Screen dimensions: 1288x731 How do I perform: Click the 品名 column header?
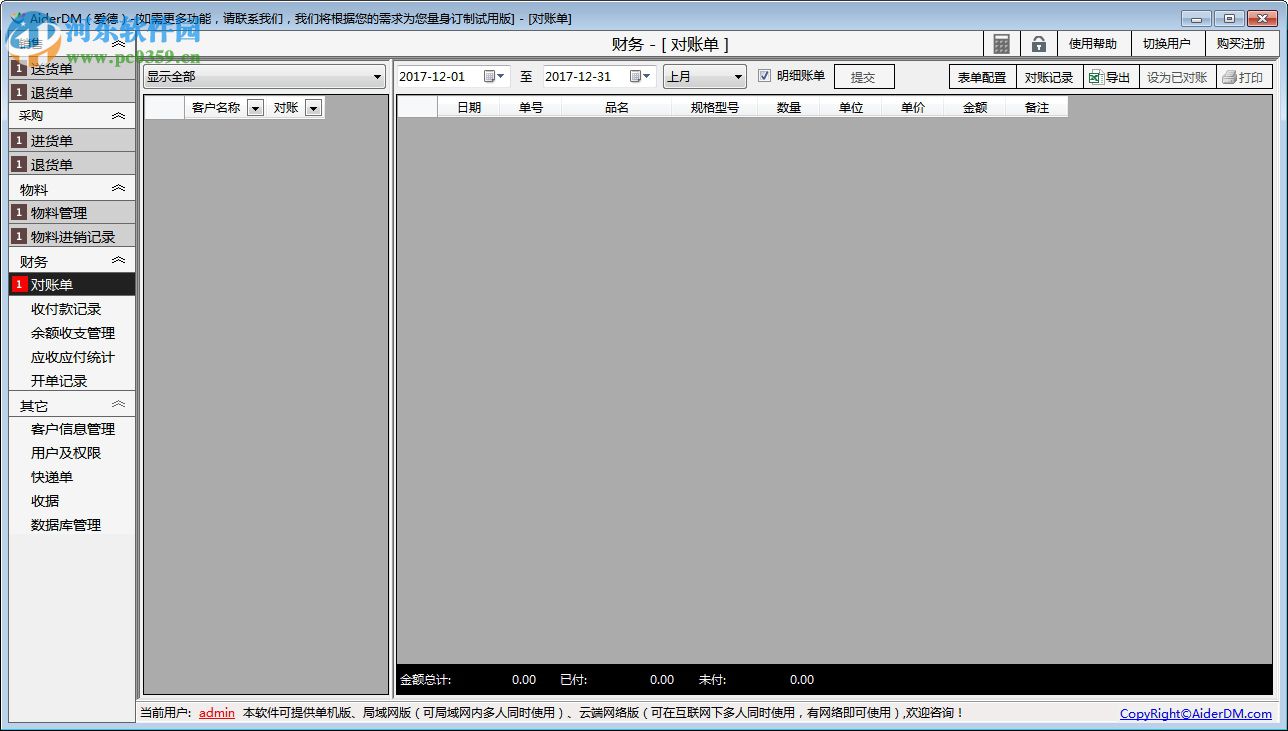tap(617, 107)
